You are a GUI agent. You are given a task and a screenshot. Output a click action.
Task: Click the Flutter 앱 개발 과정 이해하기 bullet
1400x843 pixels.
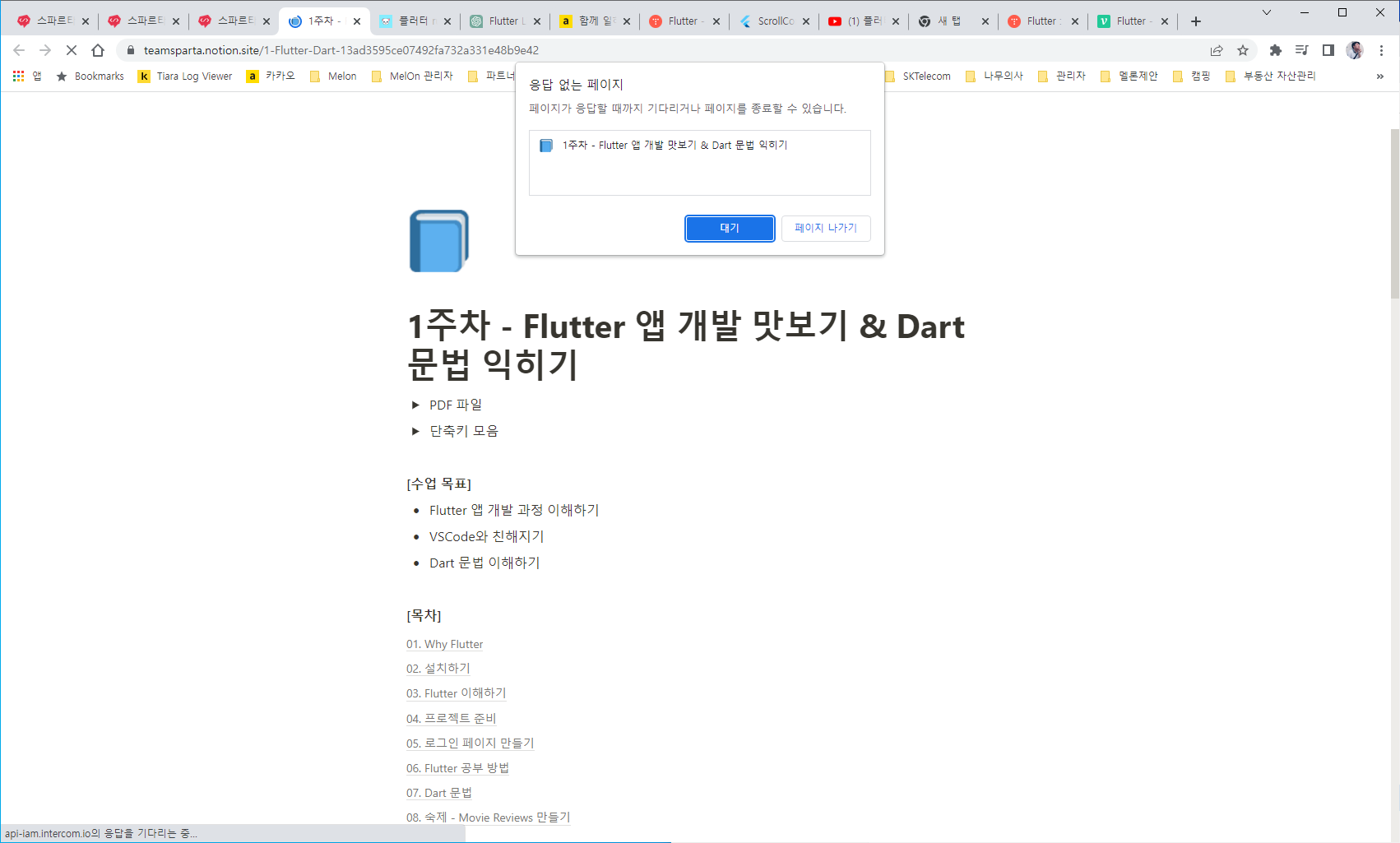pos(514,510)
